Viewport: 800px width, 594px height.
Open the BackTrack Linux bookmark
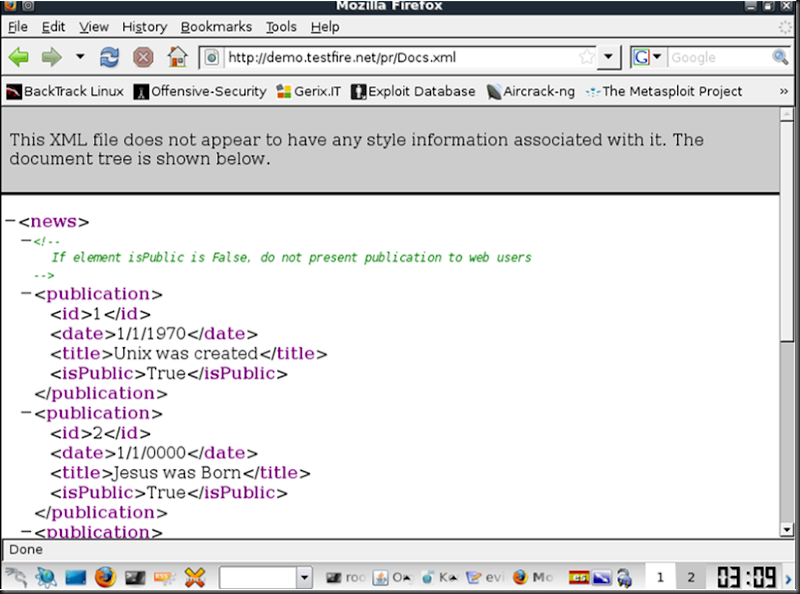tap(65, 91)
